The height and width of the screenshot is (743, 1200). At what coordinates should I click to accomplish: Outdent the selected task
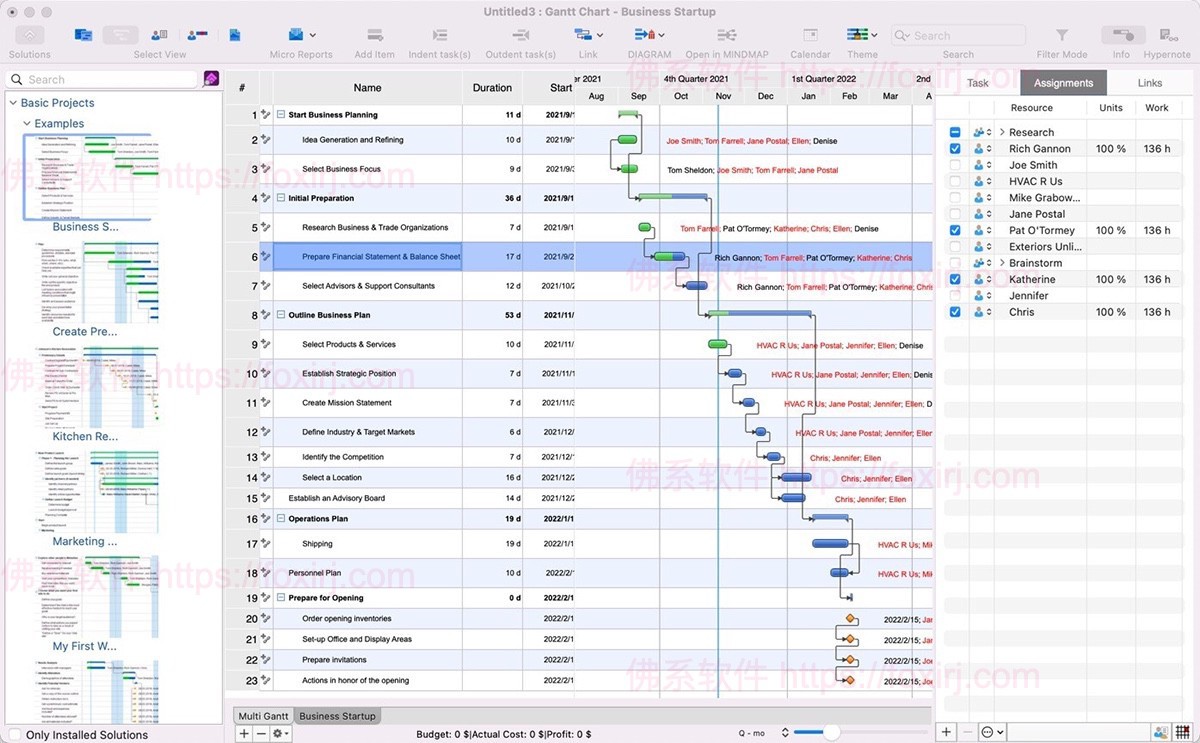[x=520, y=33]
